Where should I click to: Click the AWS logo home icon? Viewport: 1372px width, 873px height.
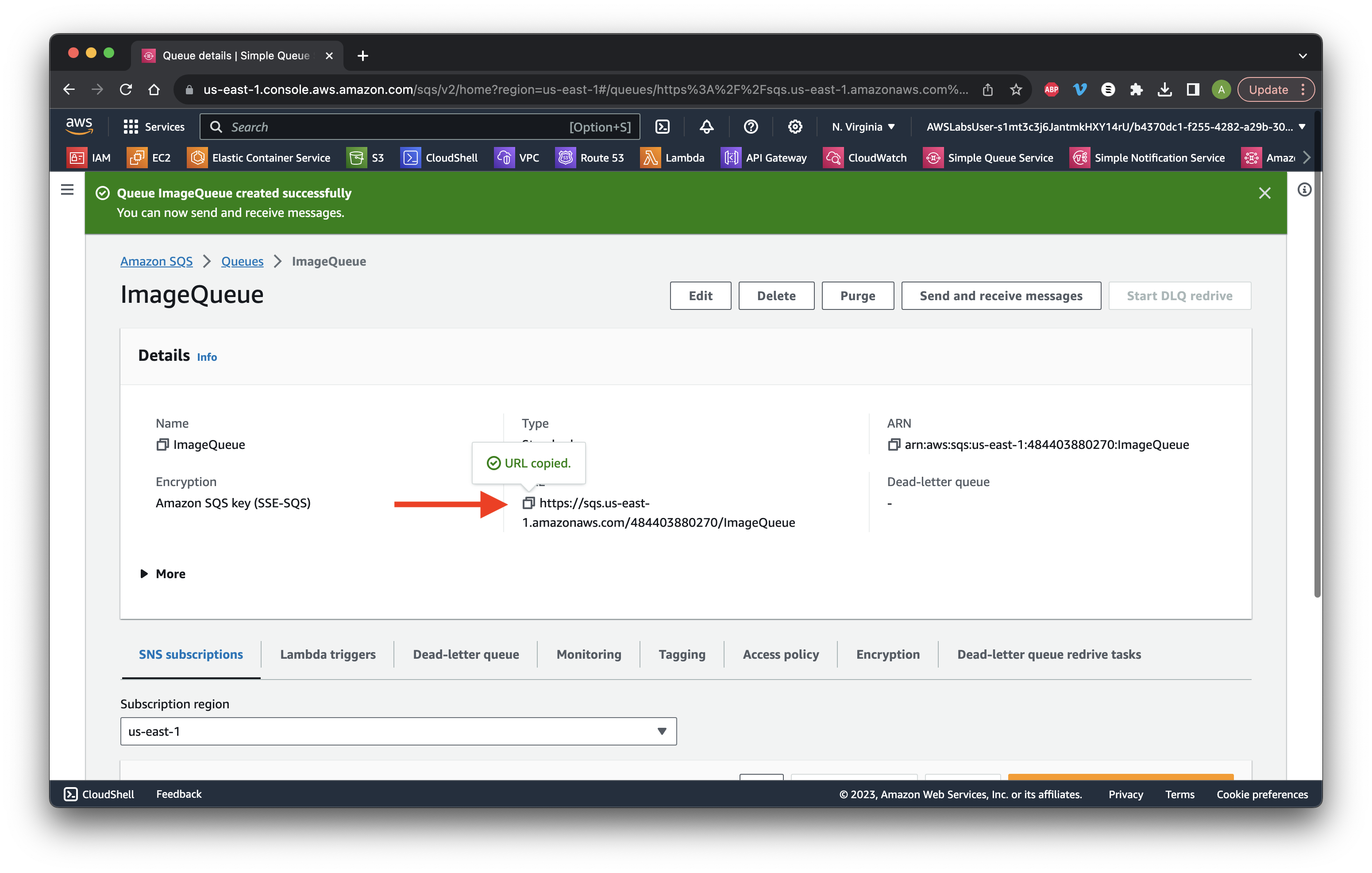[79, 126]
